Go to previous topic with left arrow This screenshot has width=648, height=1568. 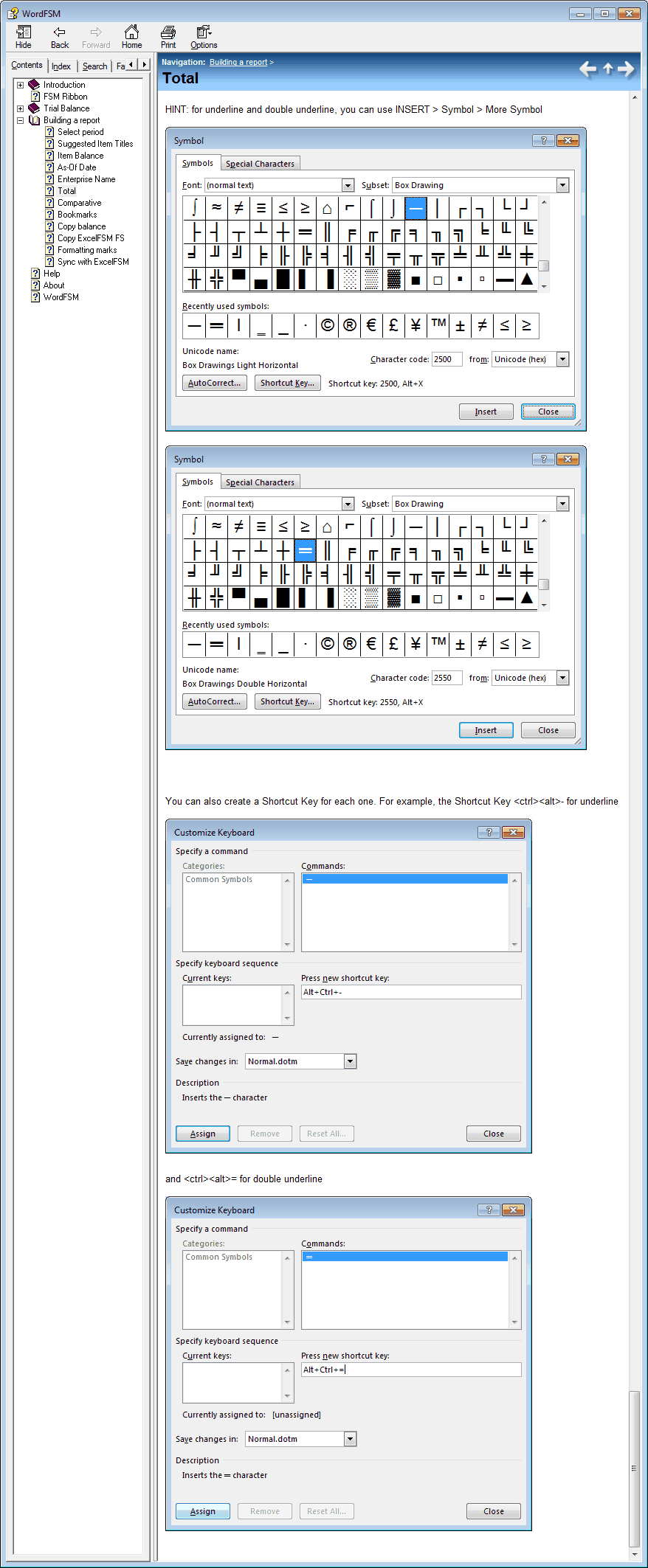[x=587, y=69]
